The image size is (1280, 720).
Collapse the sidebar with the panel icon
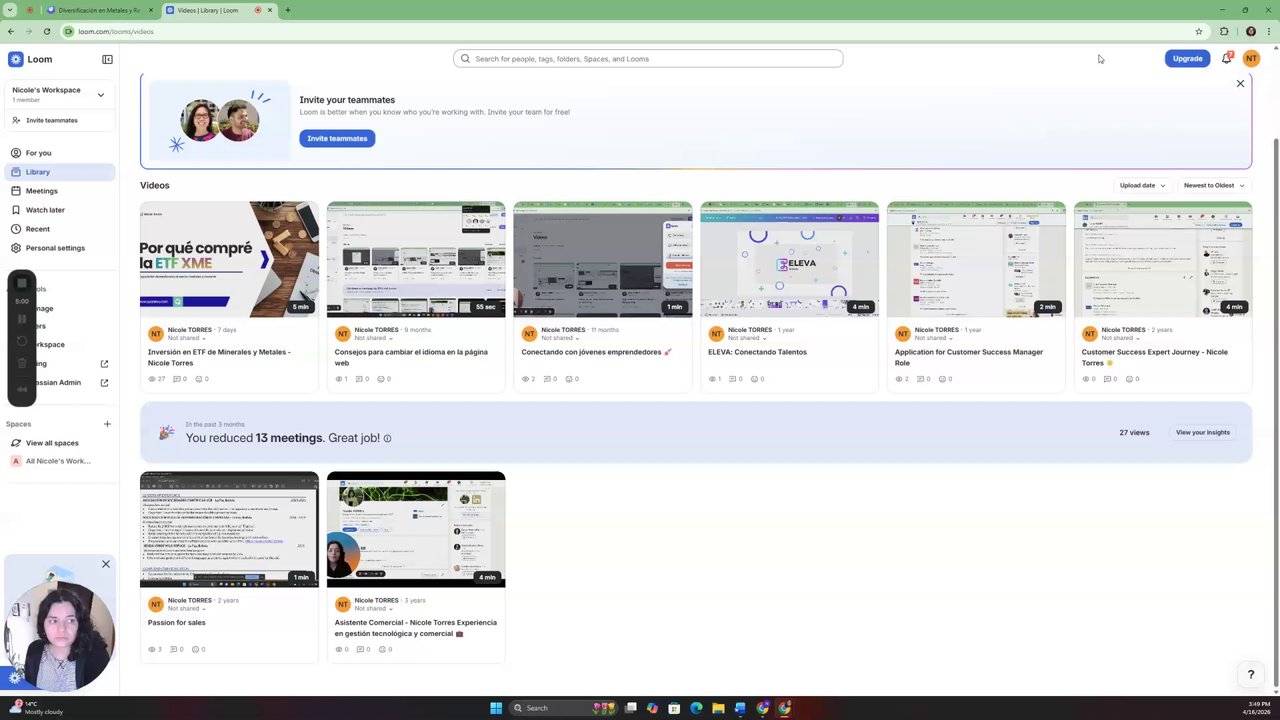tap(107, 59)
